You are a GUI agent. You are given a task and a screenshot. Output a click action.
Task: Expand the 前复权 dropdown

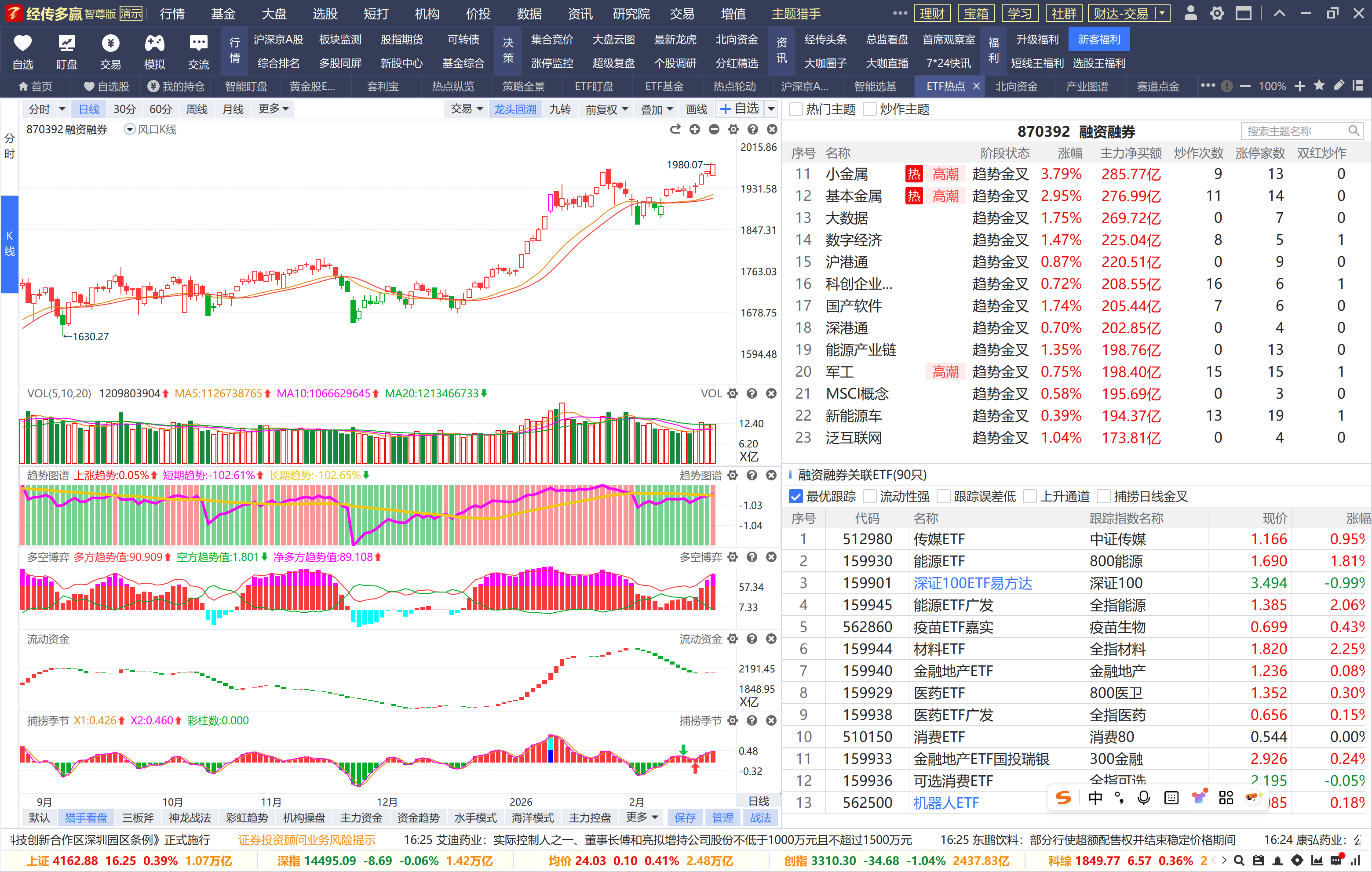pyautogui.click(x=607, y=109)
